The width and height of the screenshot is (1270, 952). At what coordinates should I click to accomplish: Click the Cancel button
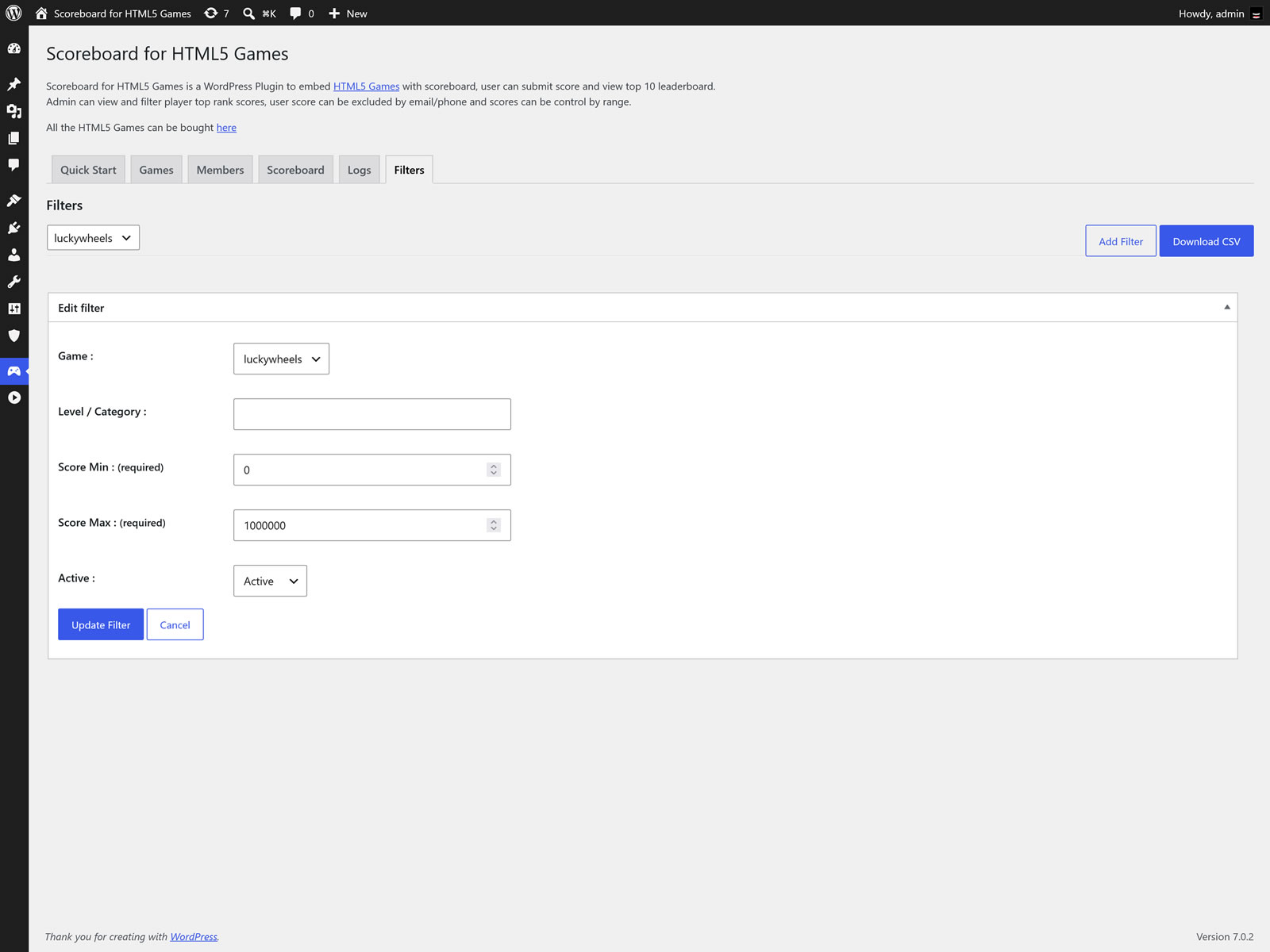click(x=175, y=624)
